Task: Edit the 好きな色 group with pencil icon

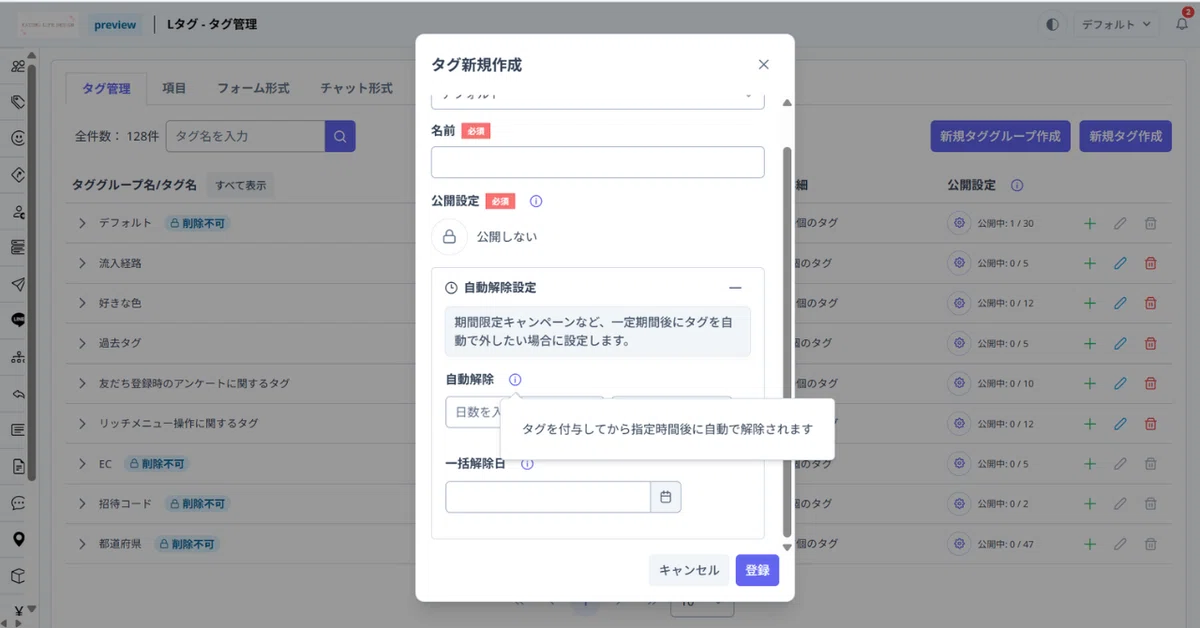Action: (x=1120, y=303)
